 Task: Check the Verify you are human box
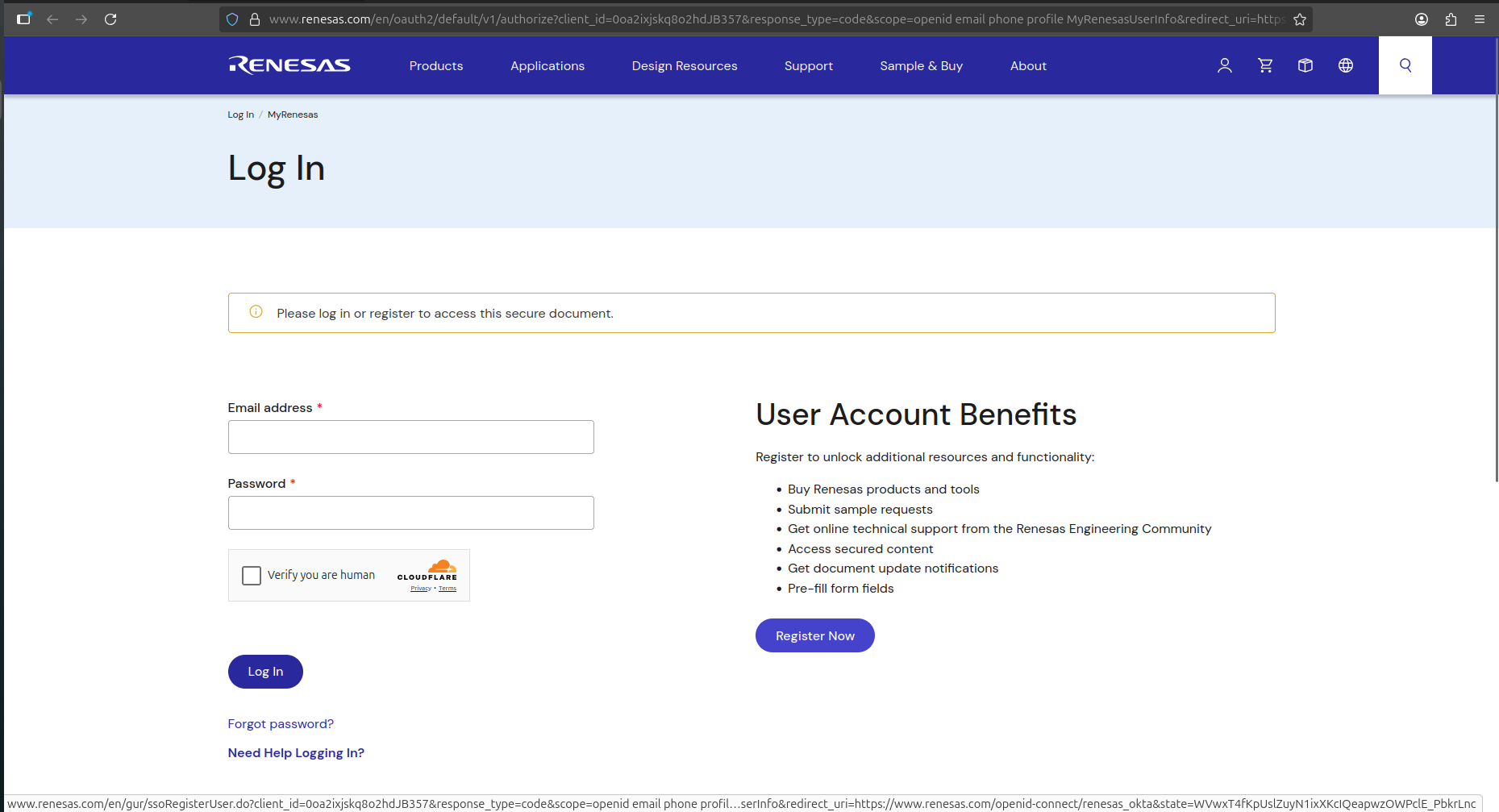coord(252,576)
